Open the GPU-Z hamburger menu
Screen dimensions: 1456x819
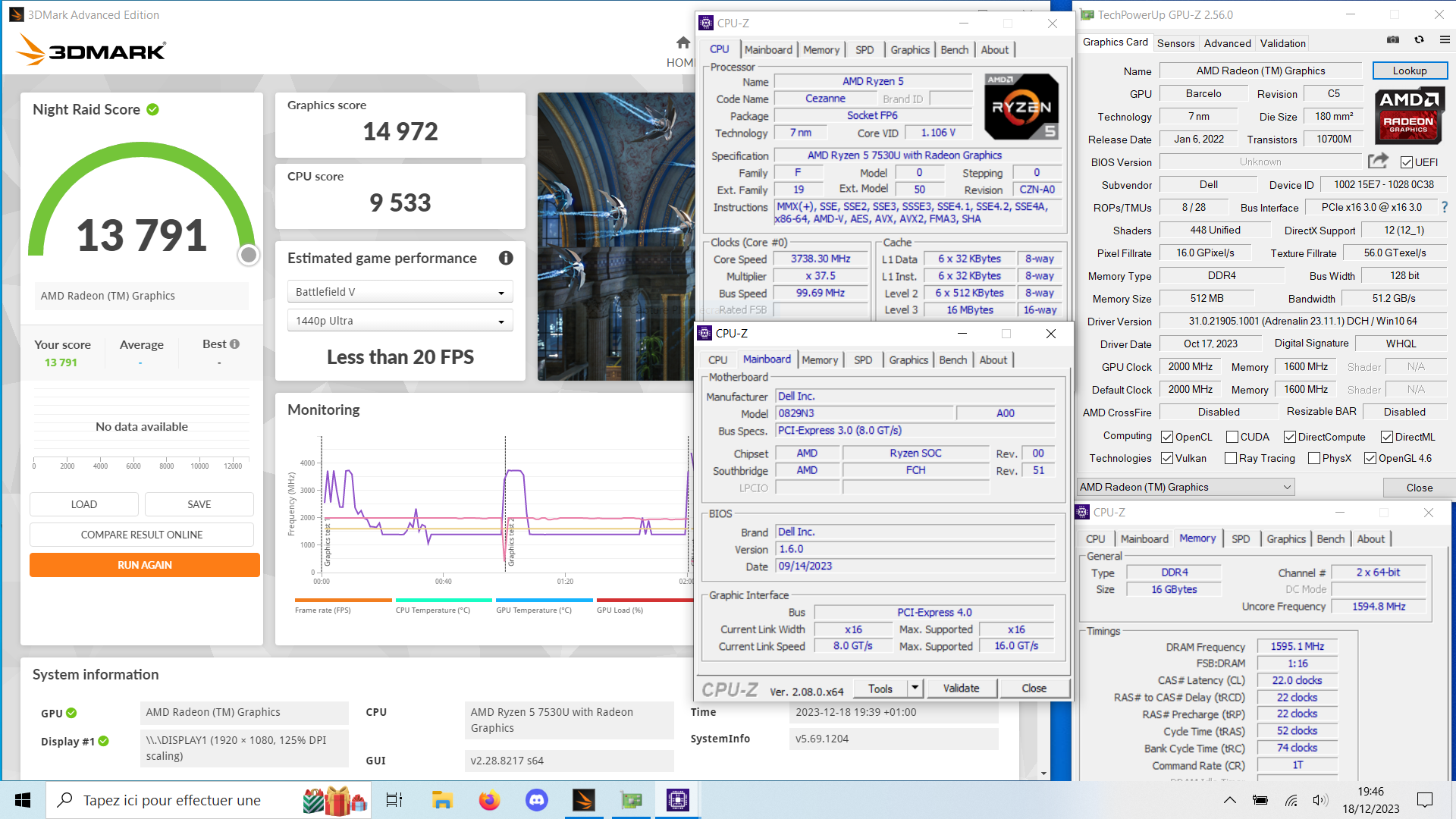pos(1445,40)
